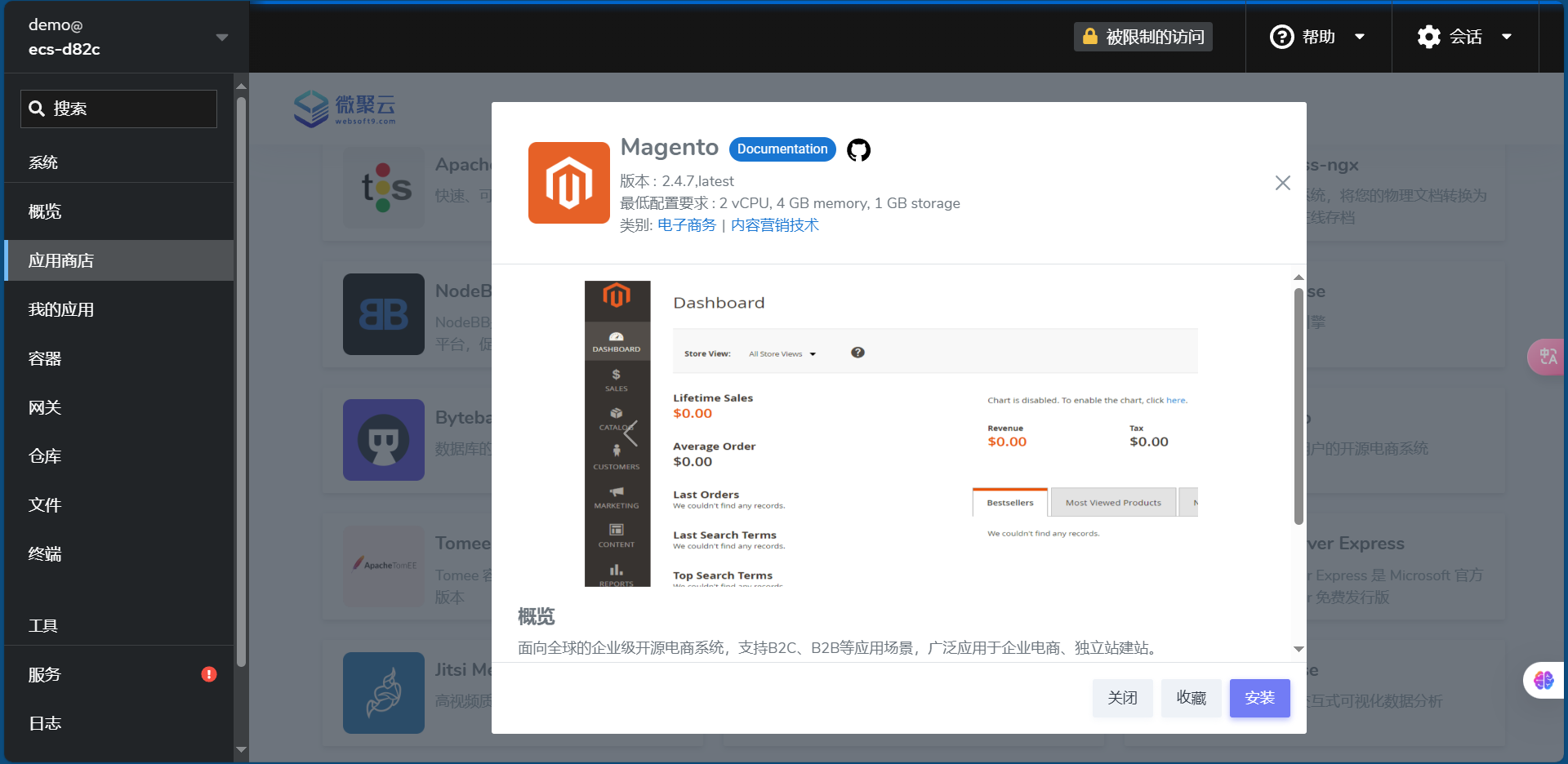Click the services alert badge
Screen dimensions: 1568x764
pyautogui.click(x=209, y=674)
